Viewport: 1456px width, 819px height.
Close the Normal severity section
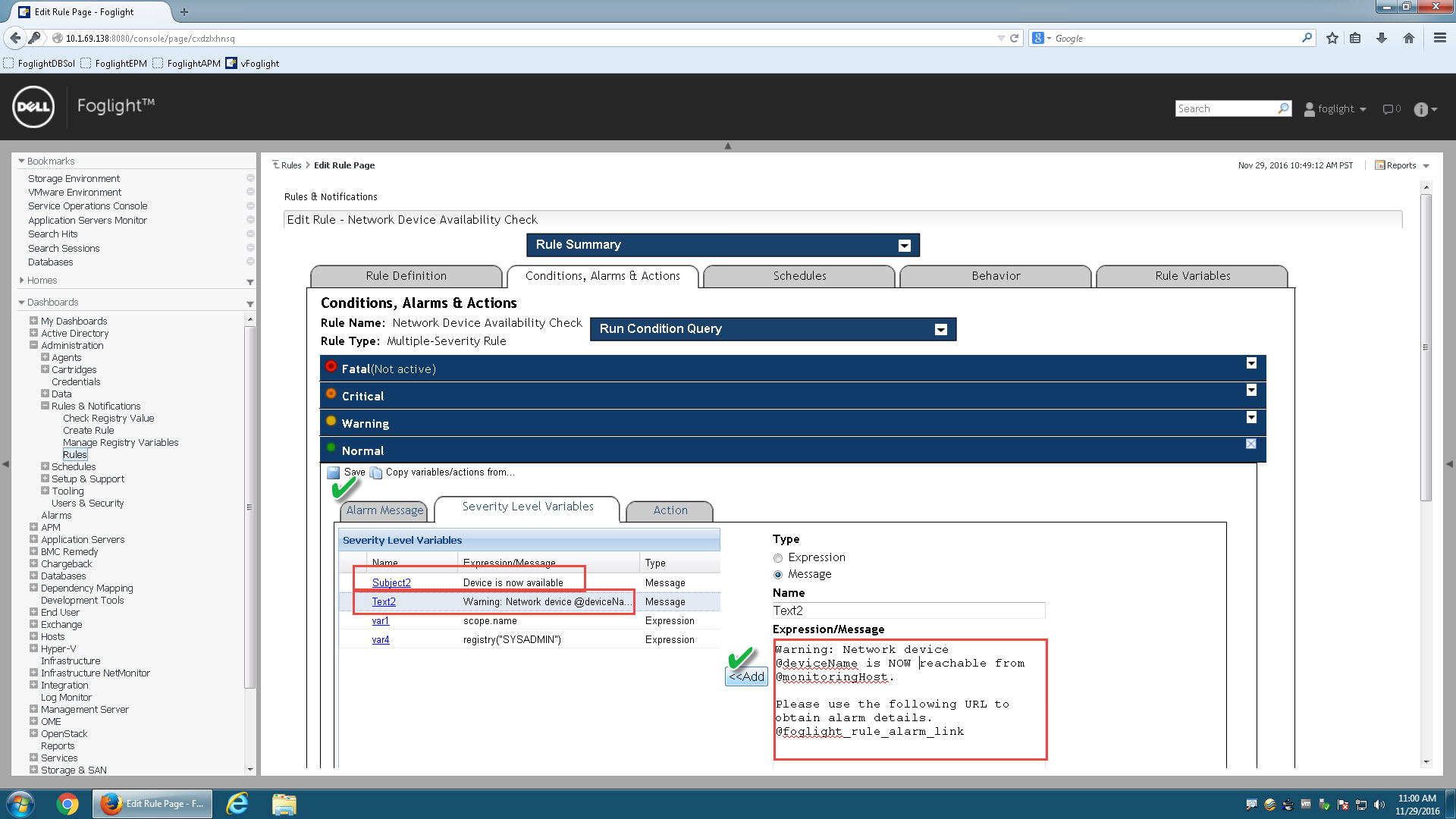click(1251, 444)
